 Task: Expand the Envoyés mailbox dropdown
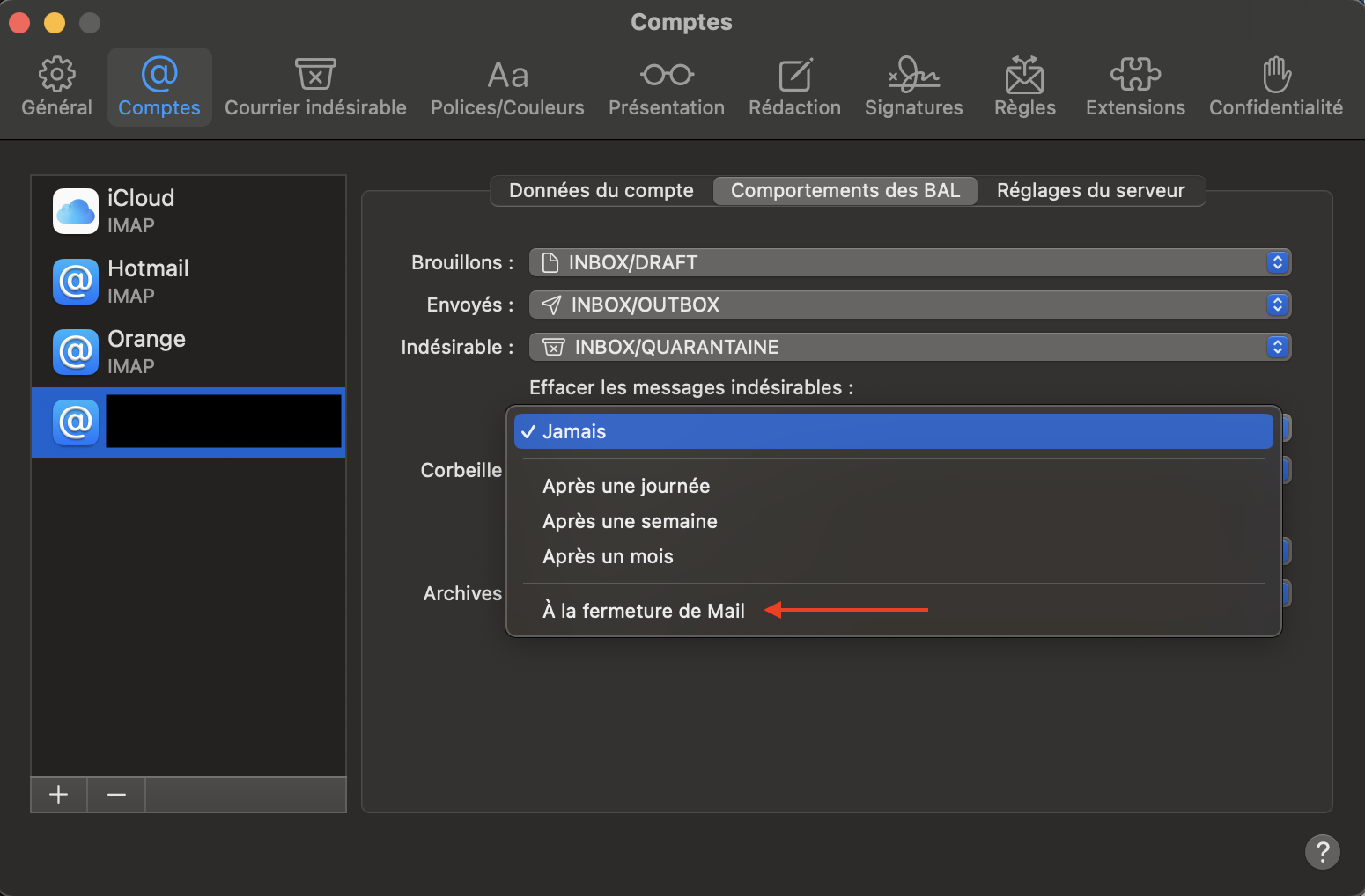[x=910, y=305]
